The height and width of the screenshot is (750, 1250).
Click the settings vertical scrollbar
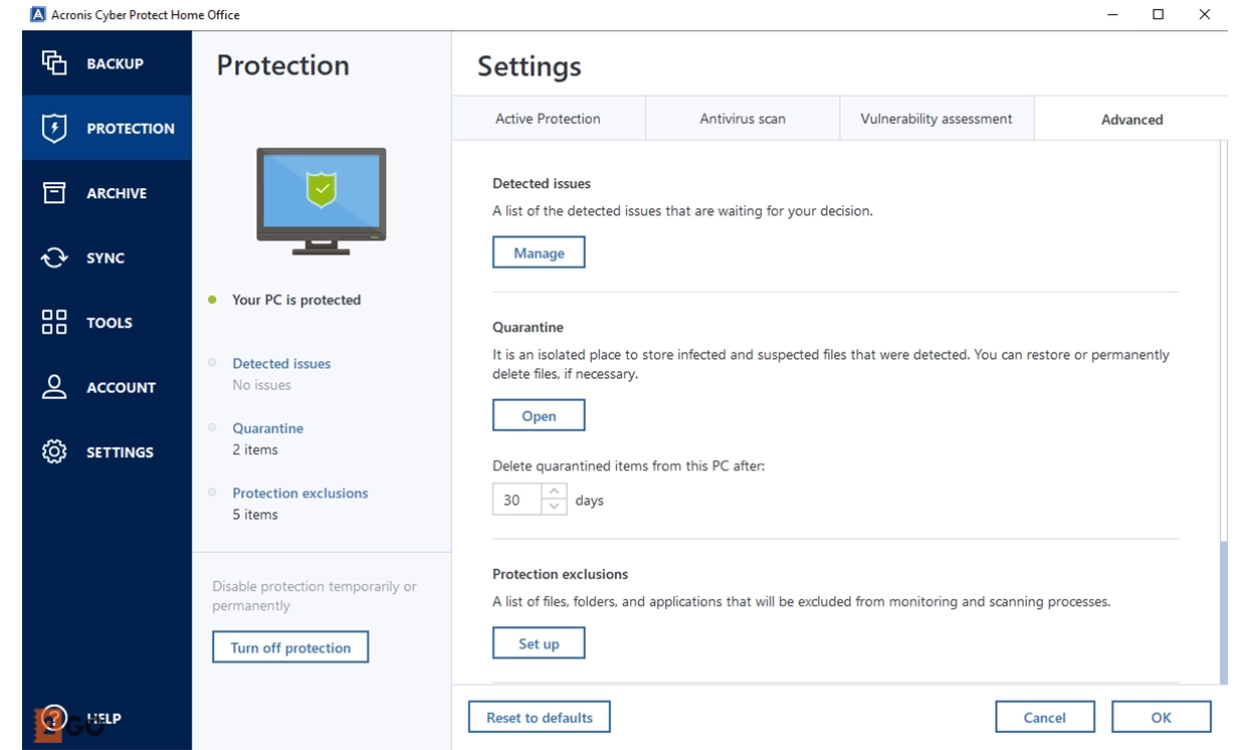(1225, 610)
